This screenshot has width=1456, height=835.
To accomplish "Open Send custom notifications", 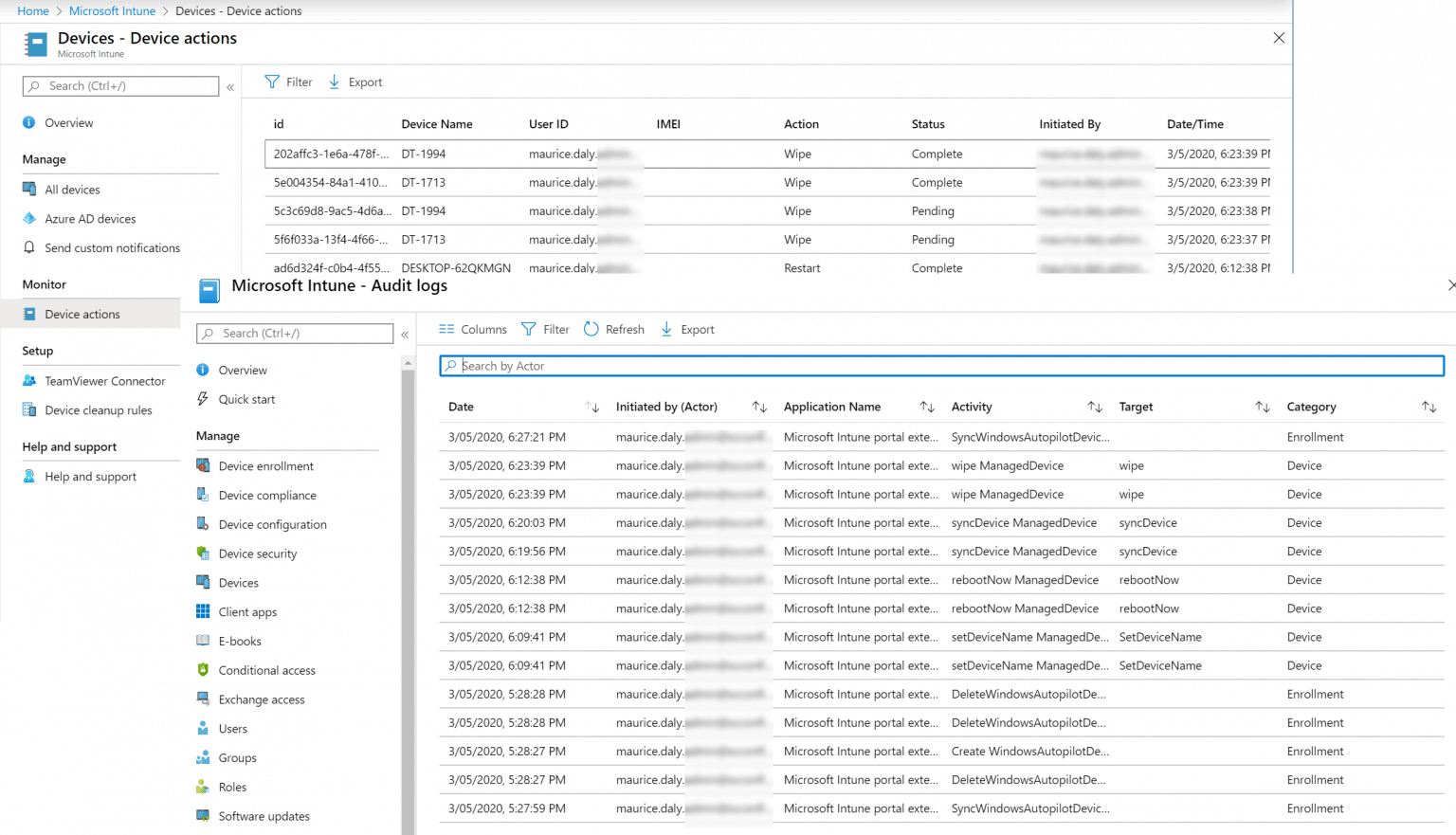I will (x=112, y=247).
